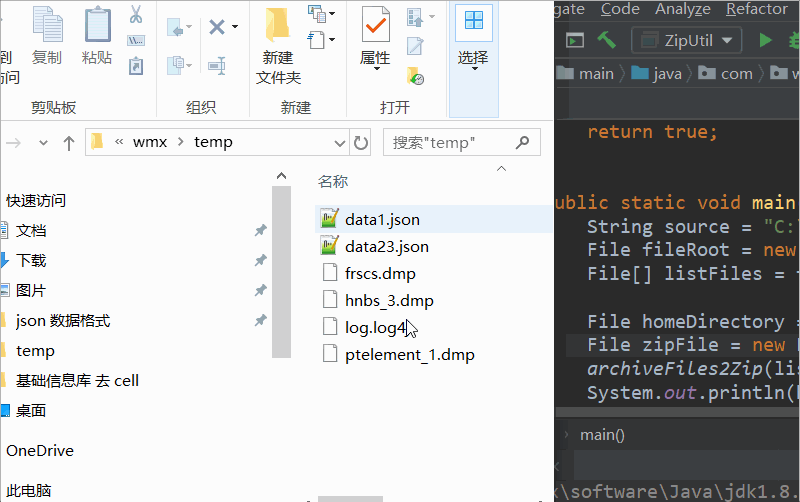This screenshot has height=502, width=800.
Task: Select 此电脑 in the navigation pane
Action: [29, 491]
